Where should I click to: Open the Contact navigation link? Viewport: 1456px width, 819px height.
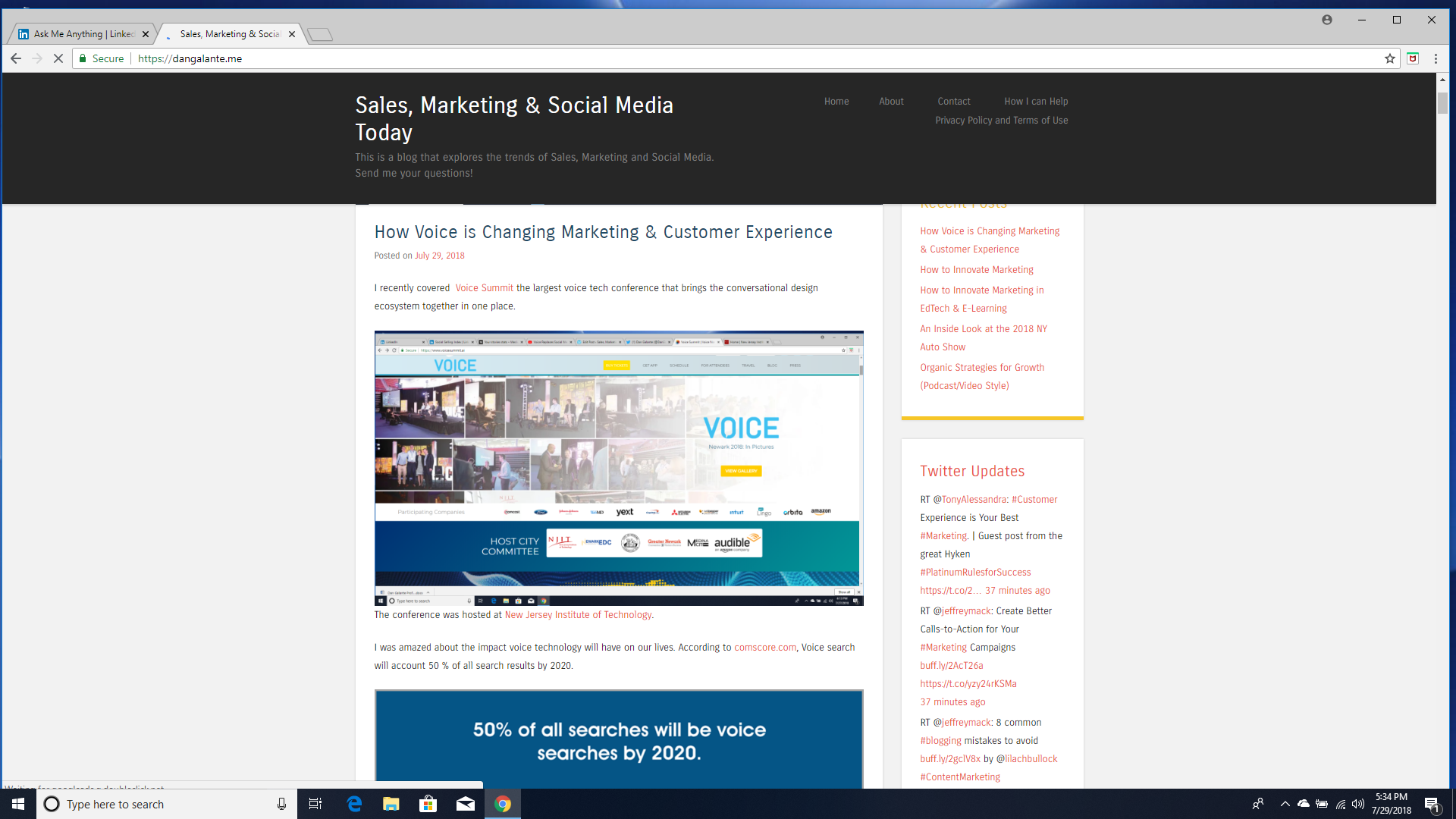click(953, 102)
